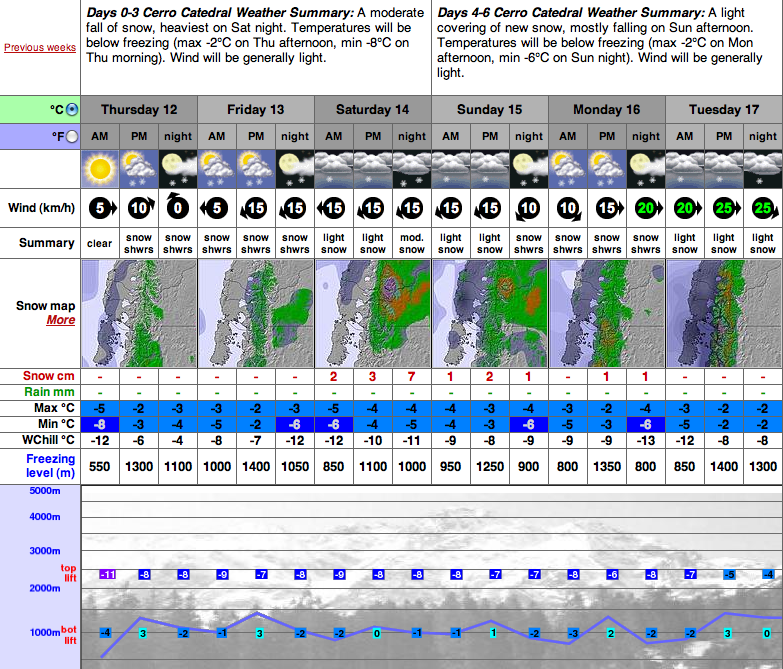Select the °C temperature radio button
The image size is (783, 669).
coord(72,109)
